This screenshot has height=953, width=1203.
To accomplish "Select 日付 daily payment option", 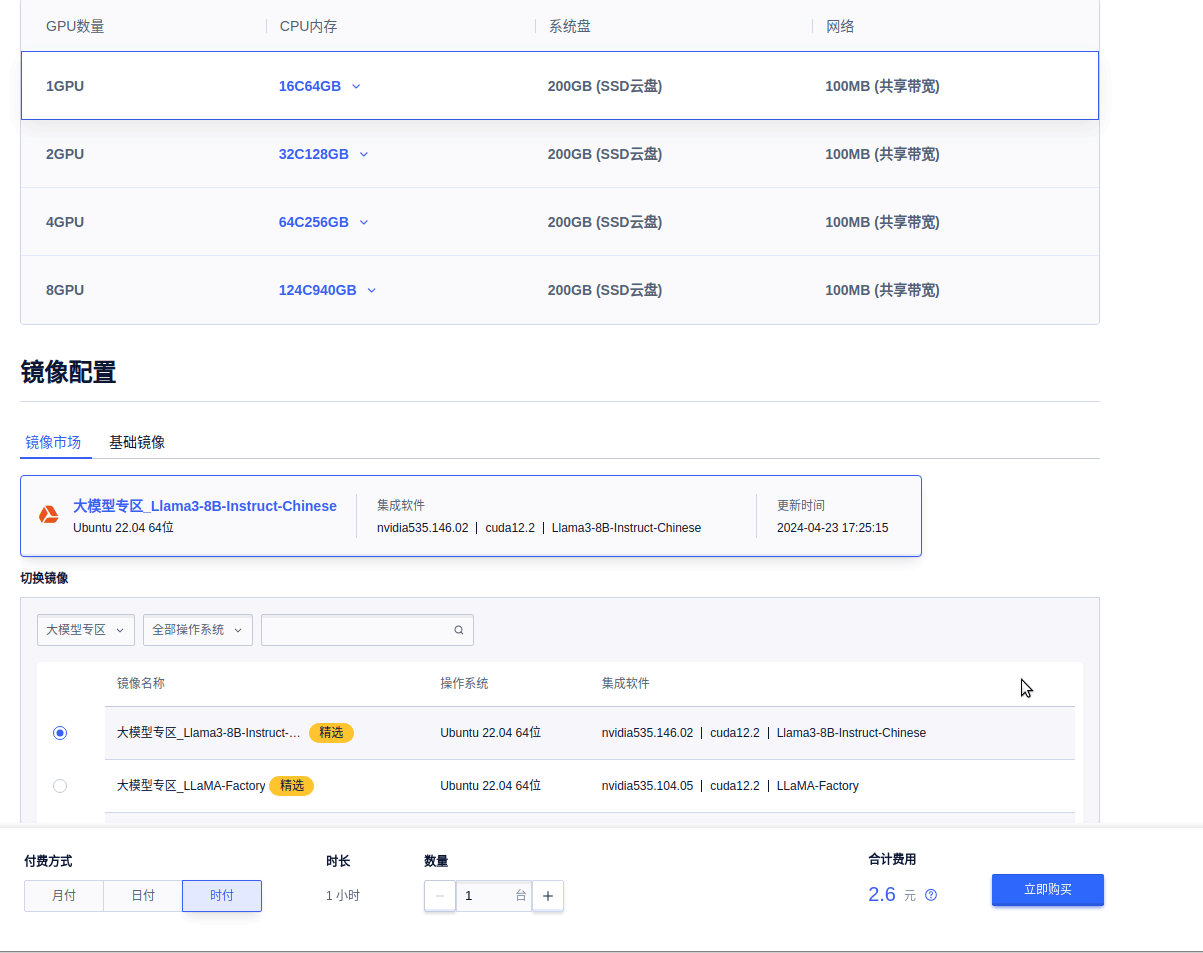I will [142, 895].
